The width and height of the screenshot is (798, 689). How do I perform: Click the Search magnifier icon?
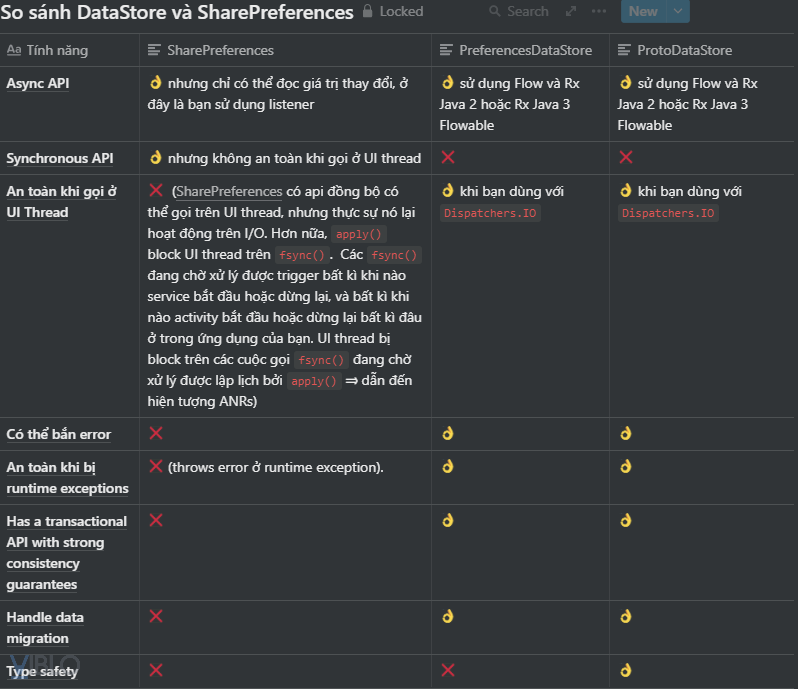pyautogui.click(x=495, y=12)
